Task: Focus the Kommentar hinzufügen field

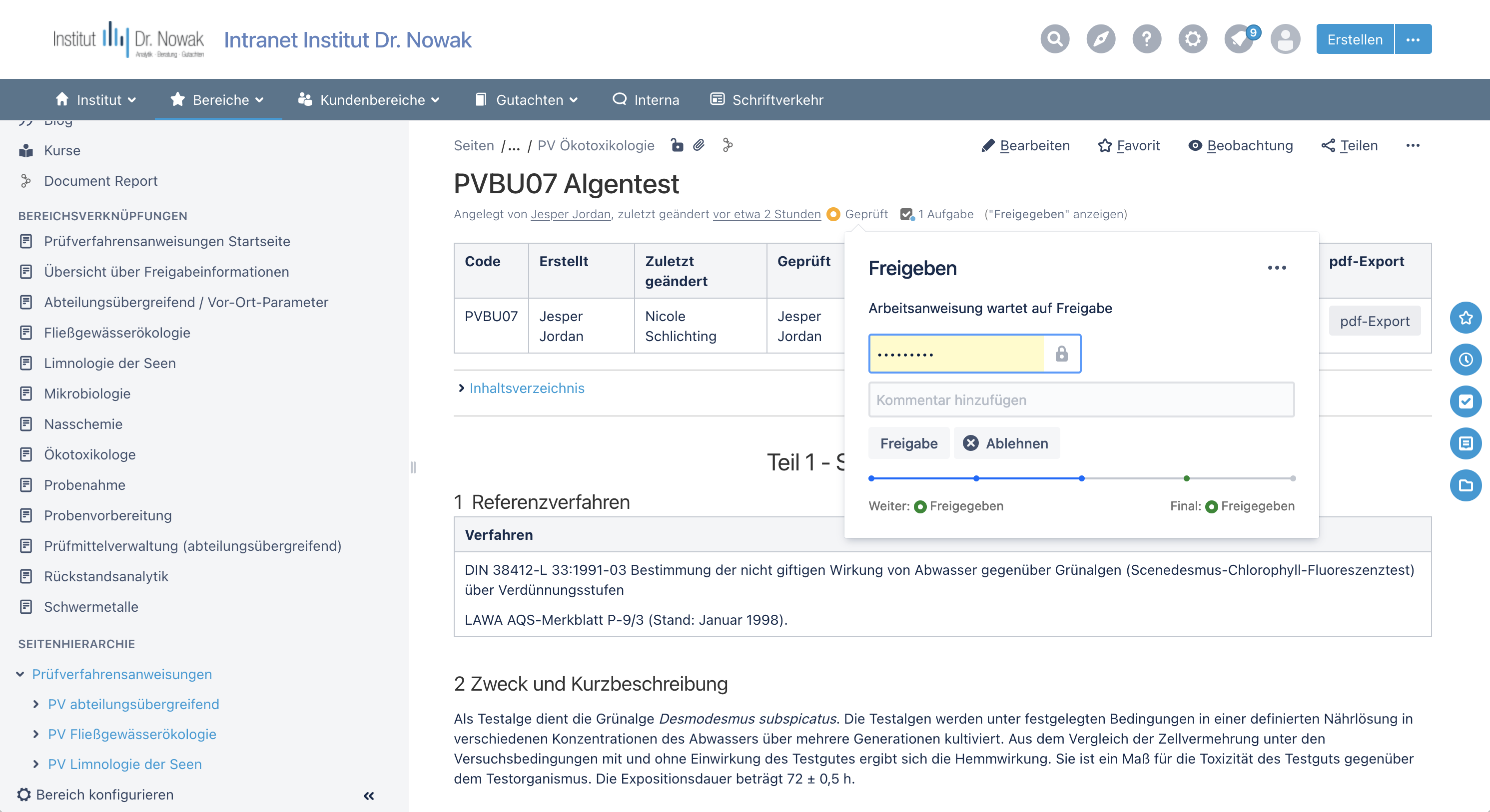Action: [x=1081, y=400]
